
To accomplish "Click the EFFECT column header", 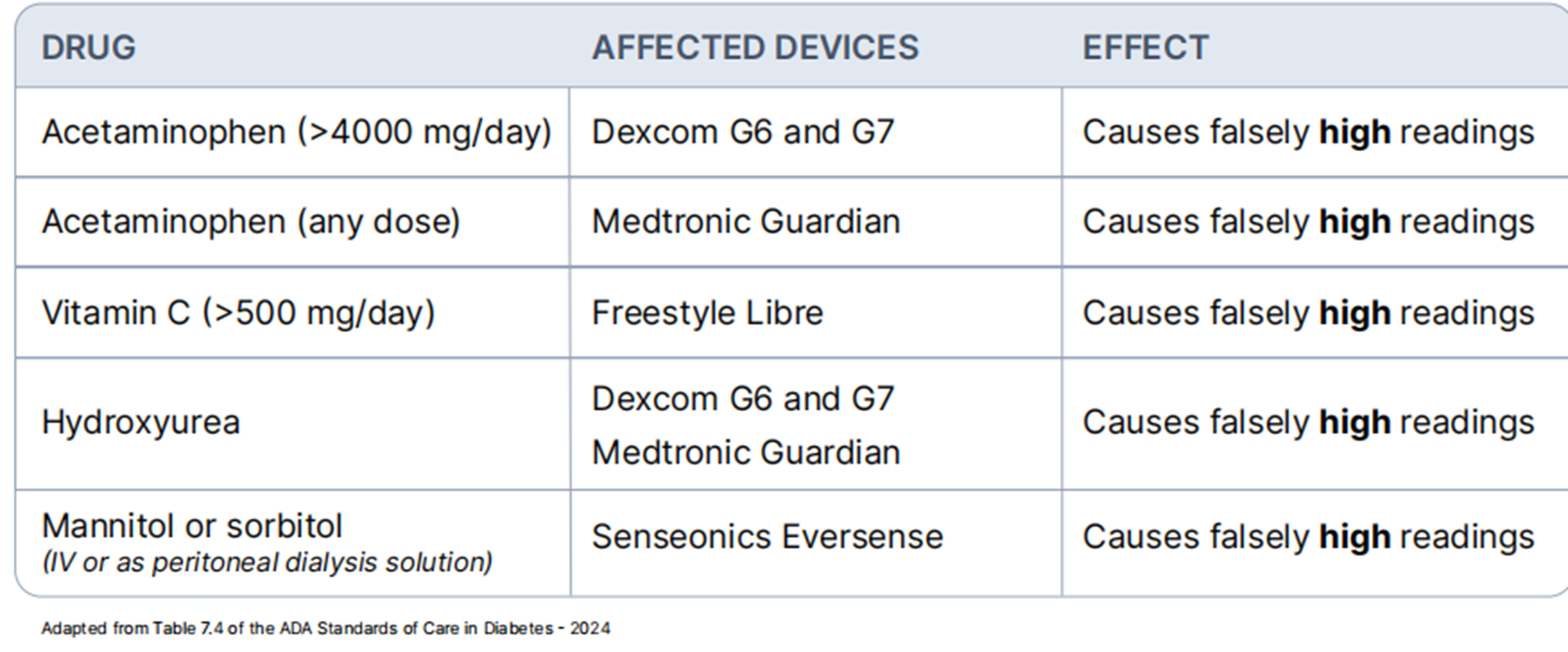I will tap(1145, 48).
